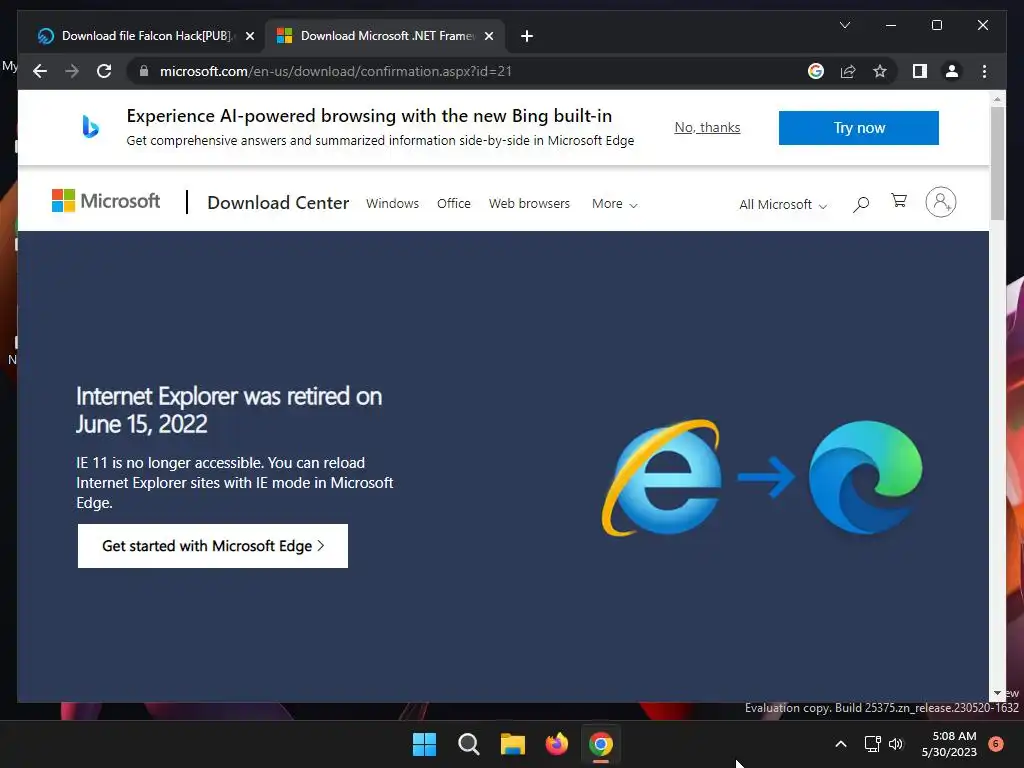The image size is (1024, 768).
Task: Click the Internet Explorer logo image
Action: 662,477
